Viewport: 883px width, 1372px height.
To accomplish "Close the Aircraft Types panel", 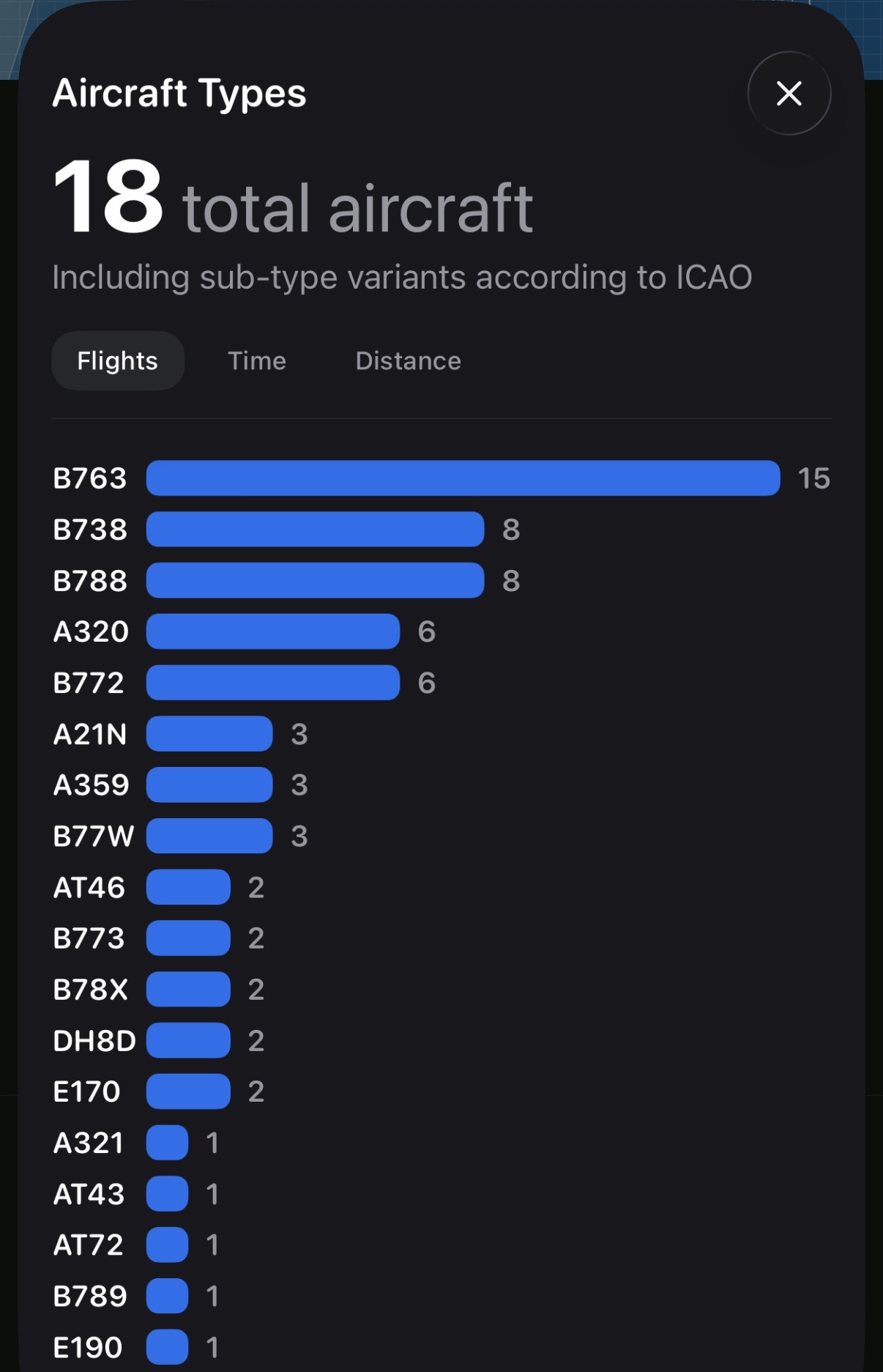I will [789, 94].
